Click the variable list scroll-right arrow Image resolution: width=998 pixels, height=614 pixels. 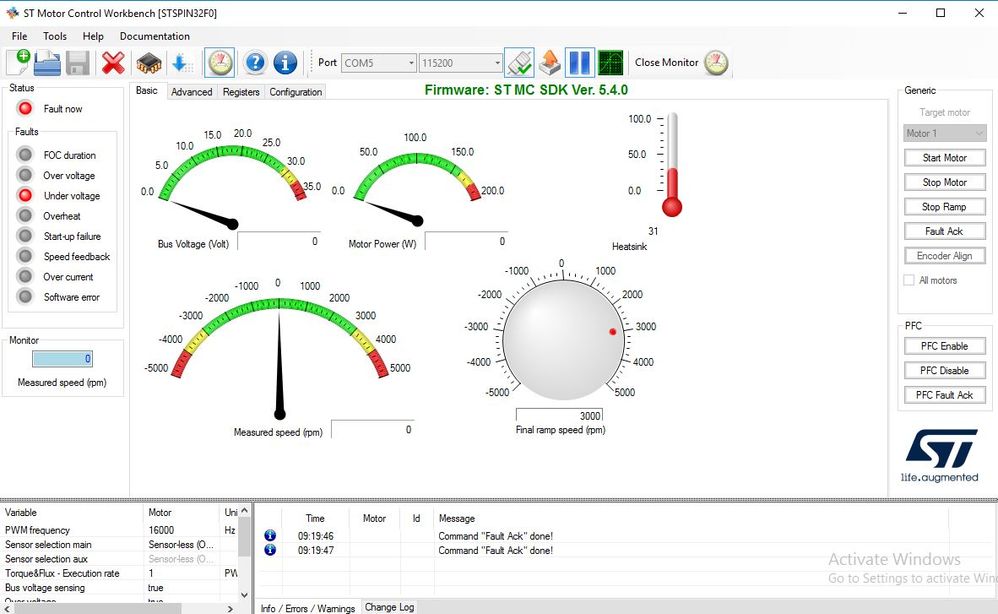tap(230, 609)
